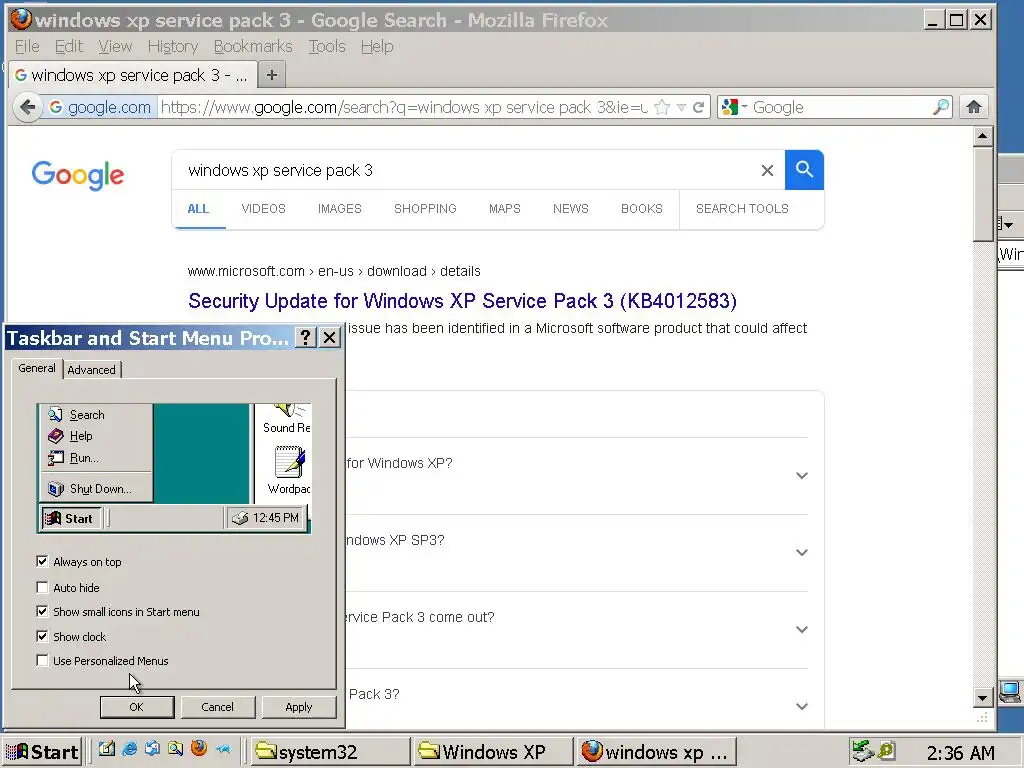1024x768 pixels.
Task: Open the Windows Start button
Action: click(42, 752)
